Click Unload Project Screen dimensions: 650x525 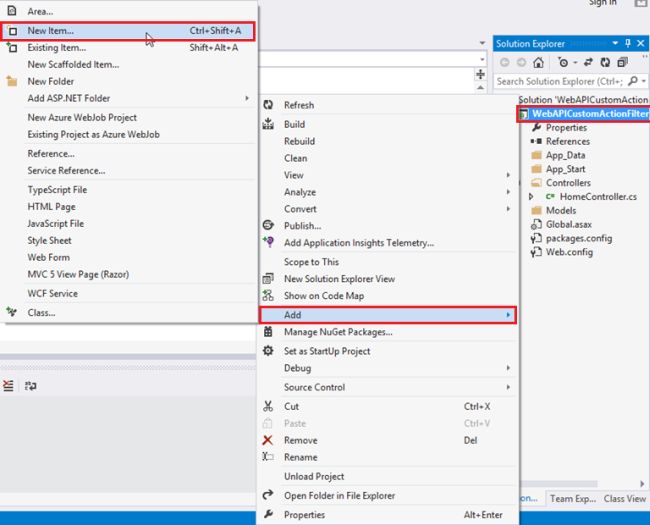(388, 476)
